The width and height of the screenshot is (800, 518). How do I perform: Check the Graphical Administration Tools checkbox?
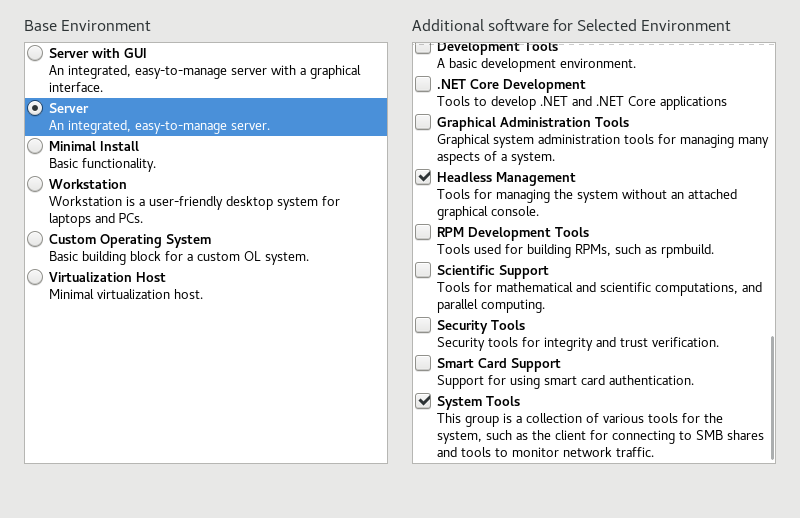(423, 122)
